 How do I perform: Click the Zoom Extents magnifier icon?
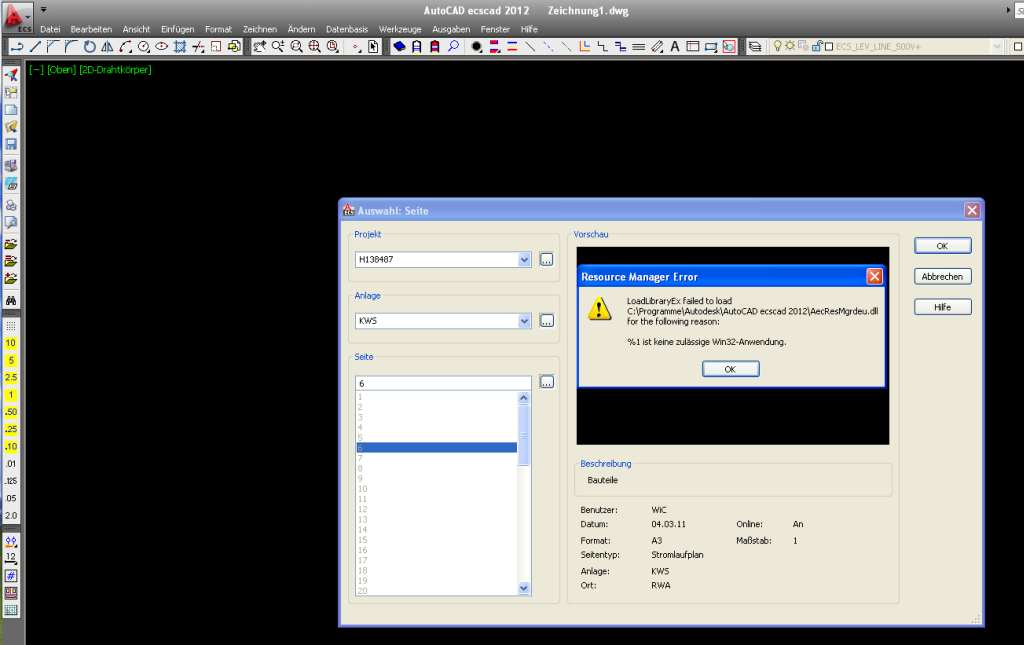pos(315,46)
